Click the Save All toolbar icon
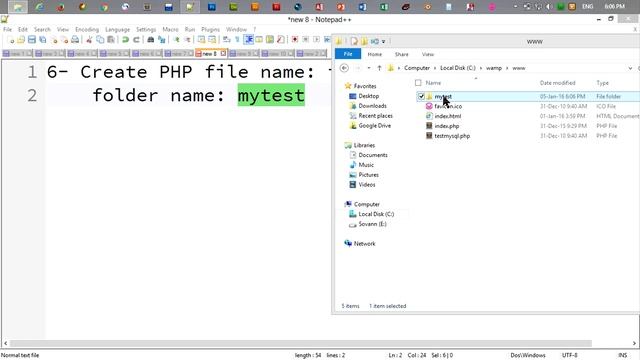This screenshot has width=640, height=360. [x=42, y=40]
